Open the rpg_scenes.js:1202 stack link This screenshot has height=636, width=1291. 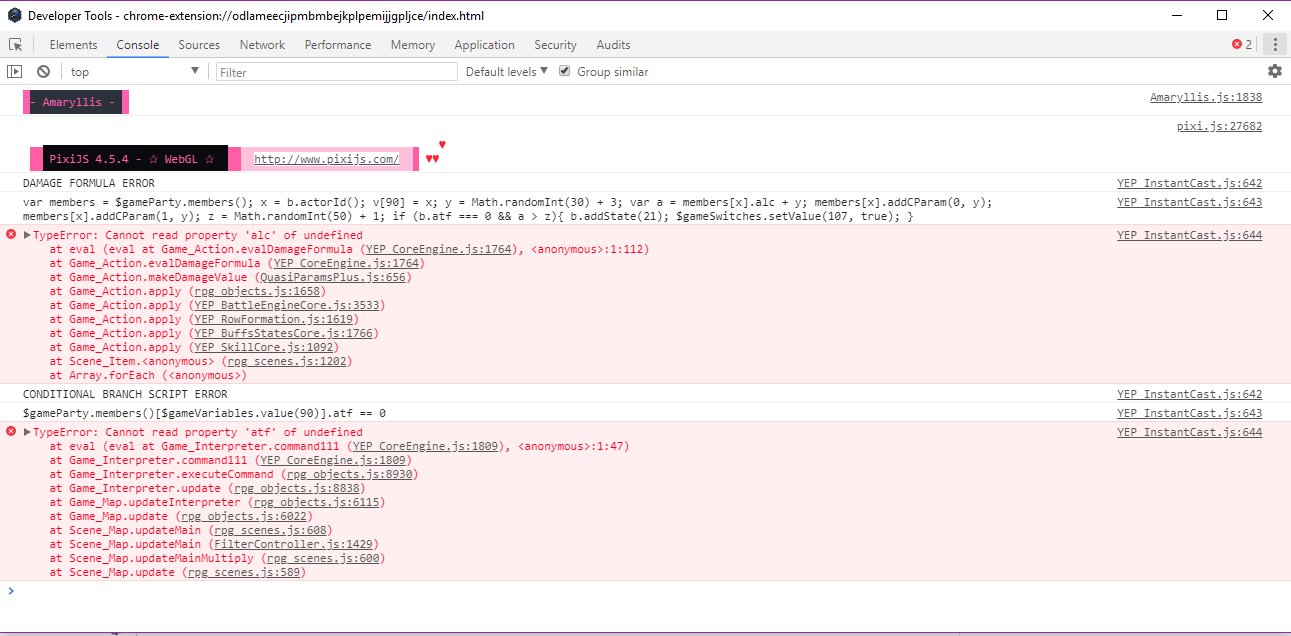pyautogui.click(x=286, y=361)
